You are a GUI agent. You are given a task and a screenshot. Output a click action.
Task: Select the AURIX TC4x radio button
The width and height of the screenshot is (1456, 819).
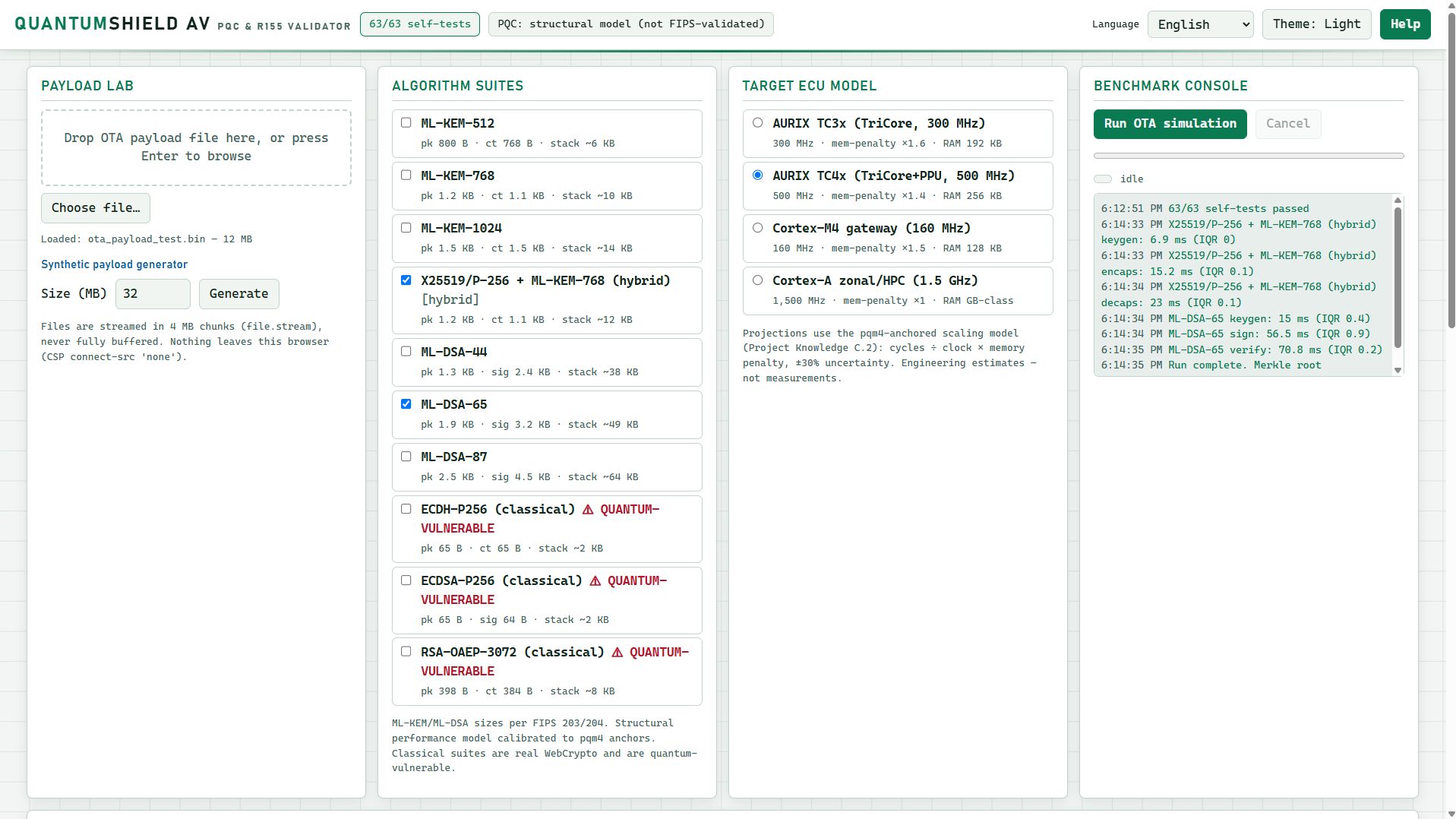point(757,175)
